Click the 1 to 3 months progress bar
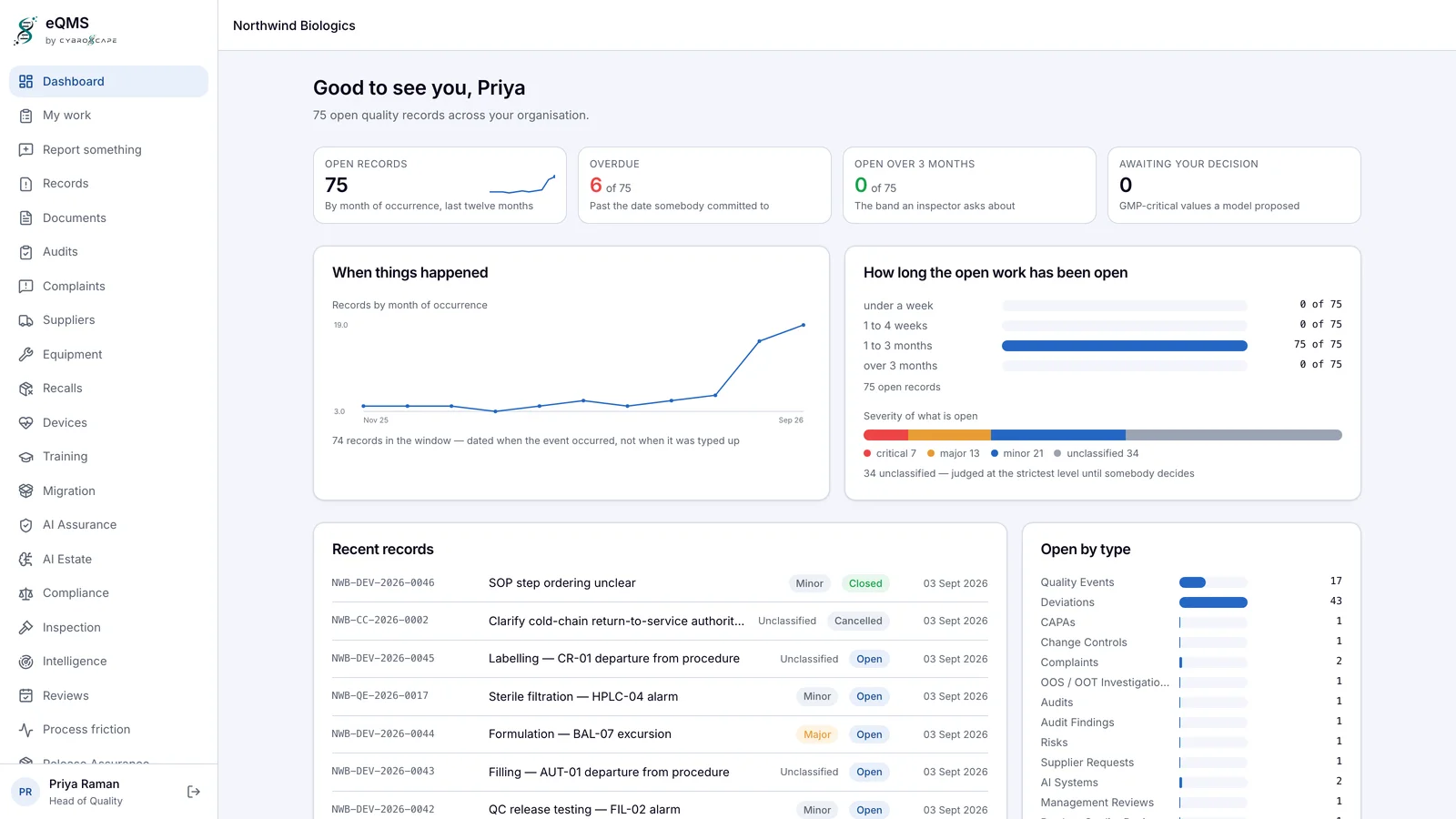The height and width of the screenshot is (819, 1456). [1125, 346]
